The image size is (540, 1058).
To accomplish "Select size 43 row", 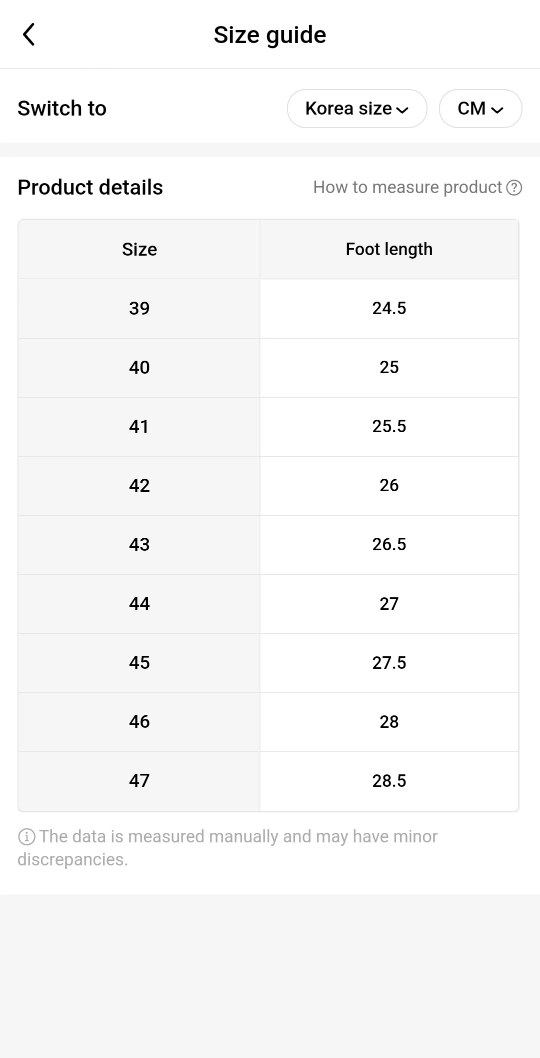I will click(x=268, y=545).
